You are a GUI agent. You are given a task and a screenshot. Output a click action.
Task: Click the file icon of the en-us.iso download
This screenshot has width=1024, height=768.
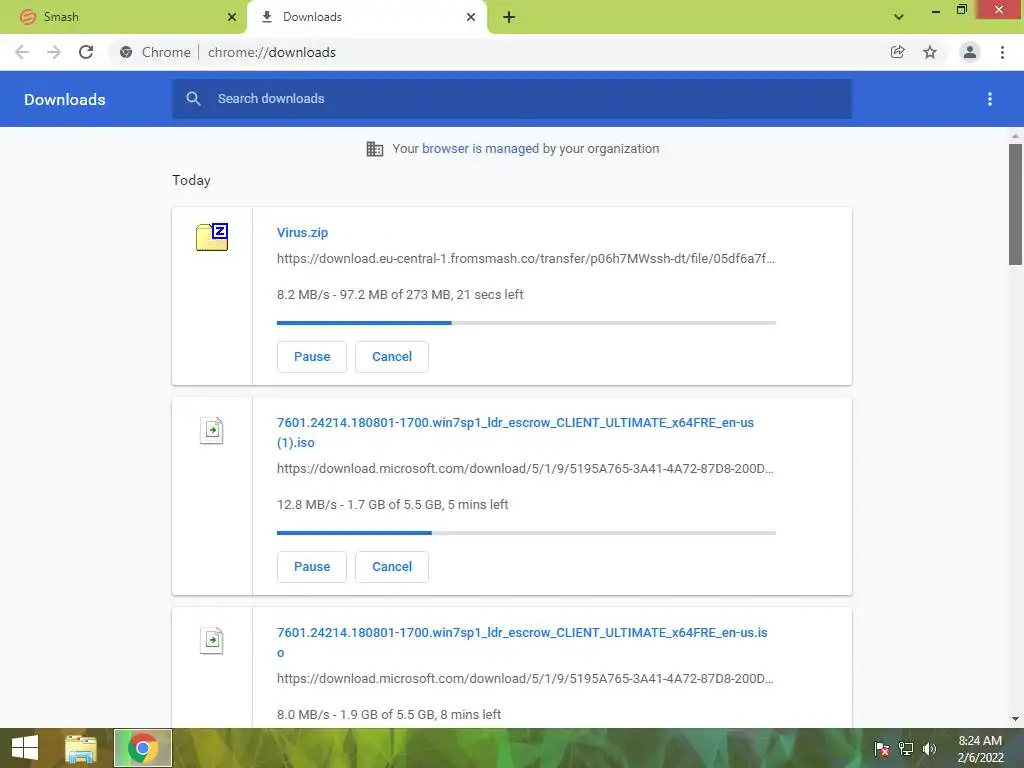coord(212,641)
